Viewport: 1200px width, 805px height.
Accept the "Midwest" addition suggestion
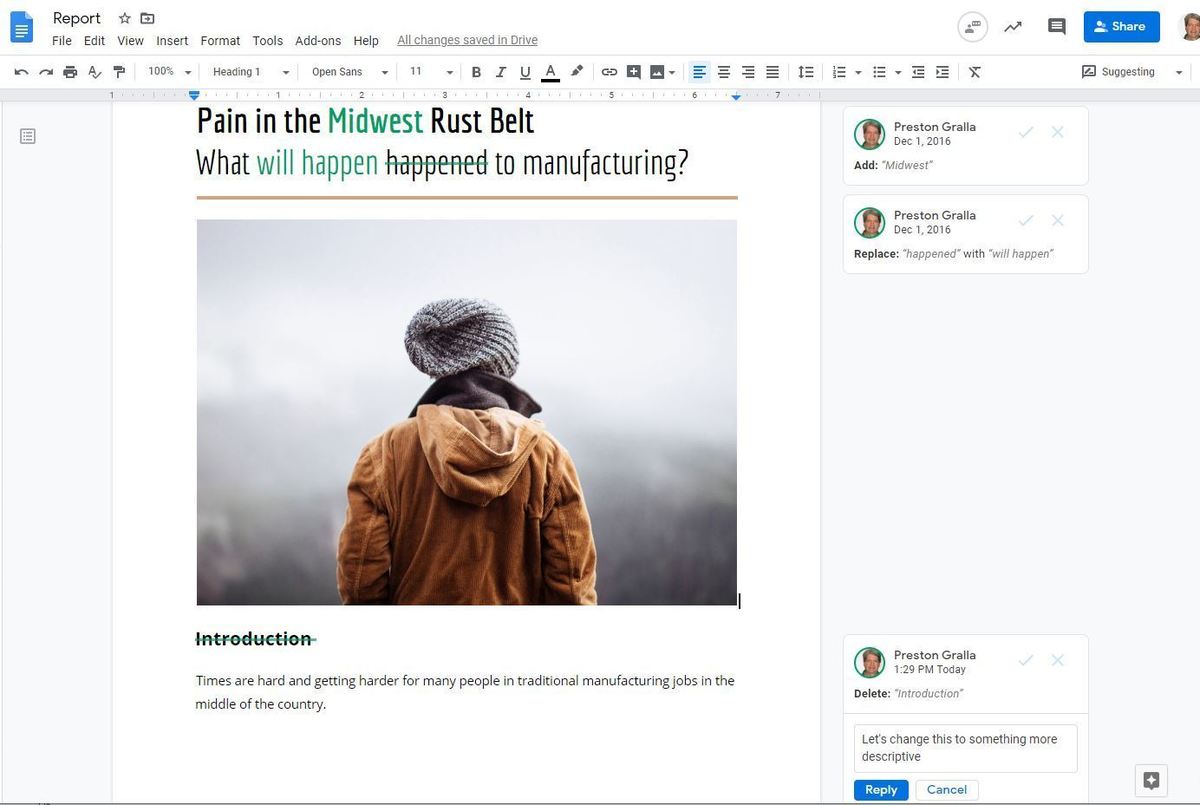click(x=1025, y=133)
